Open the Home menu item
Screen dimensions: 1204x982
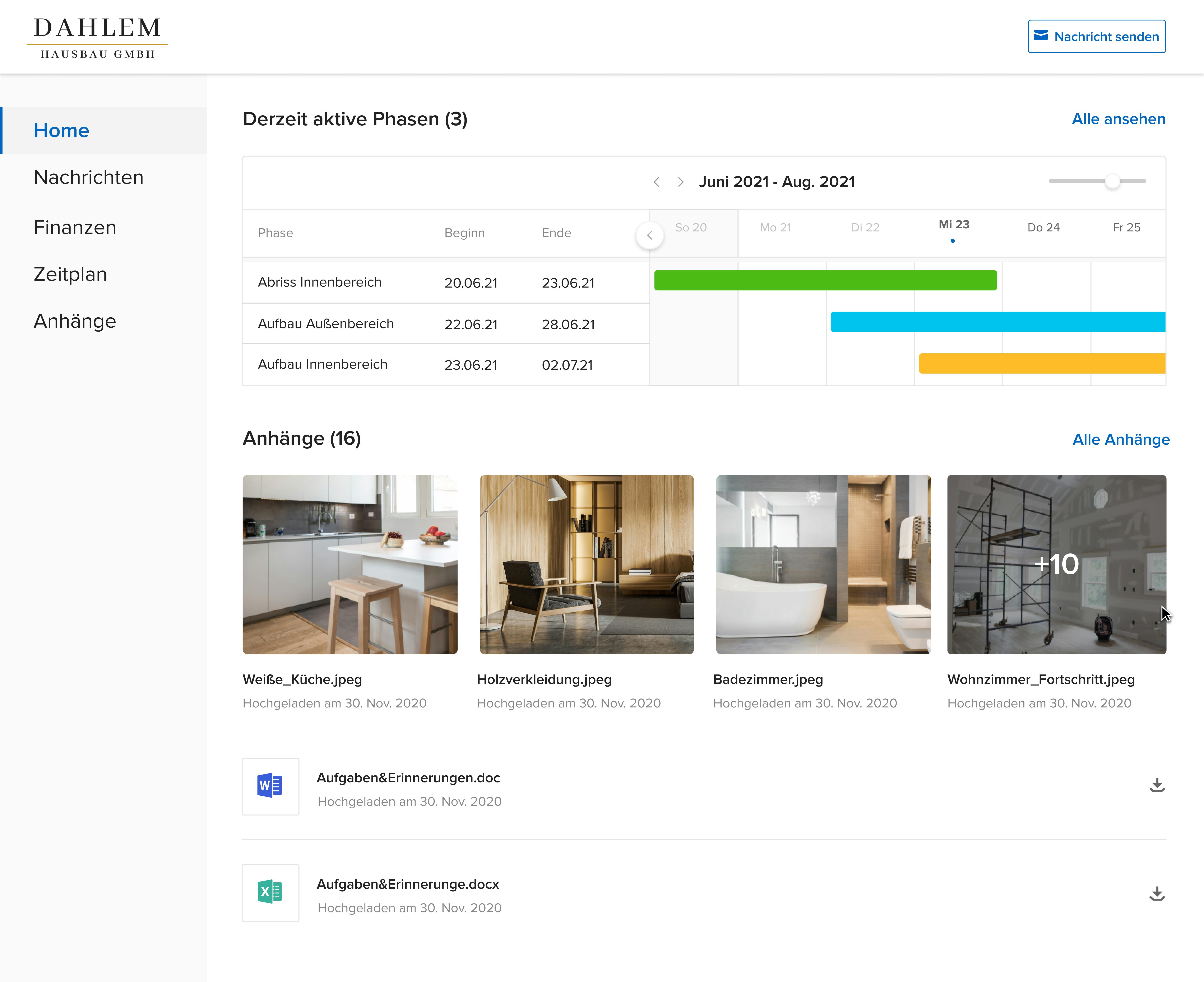103,130
